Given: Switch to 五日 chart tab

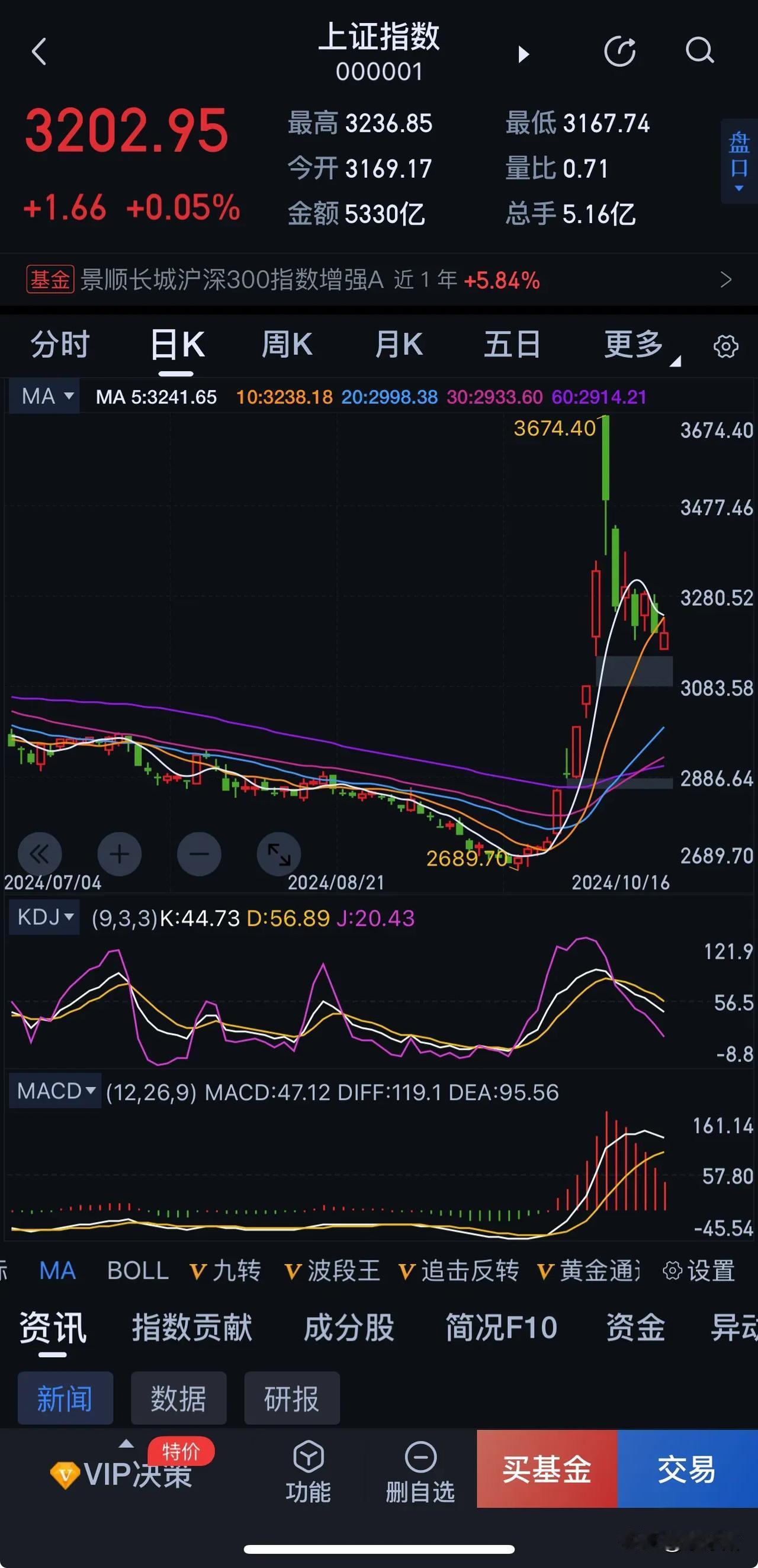Looking at the screenshot, I should 512,345.
